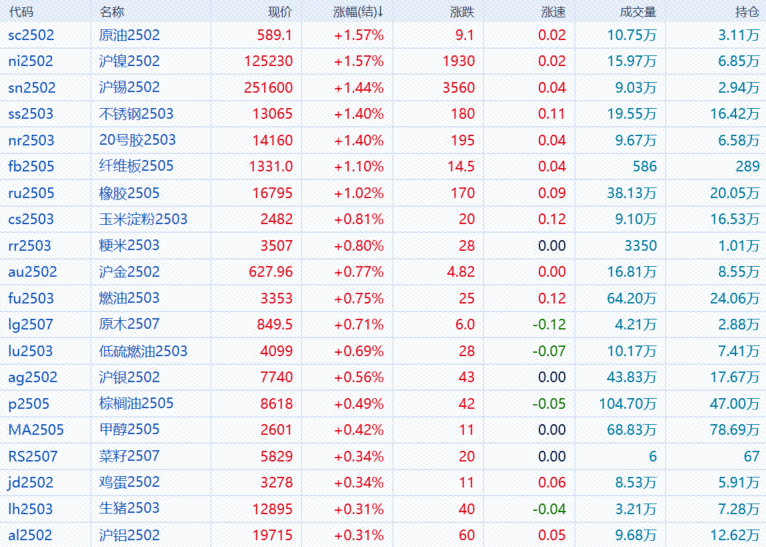
Task: Click volume 64.20万 for 燃油2503
Action: (x=632, y=298)
